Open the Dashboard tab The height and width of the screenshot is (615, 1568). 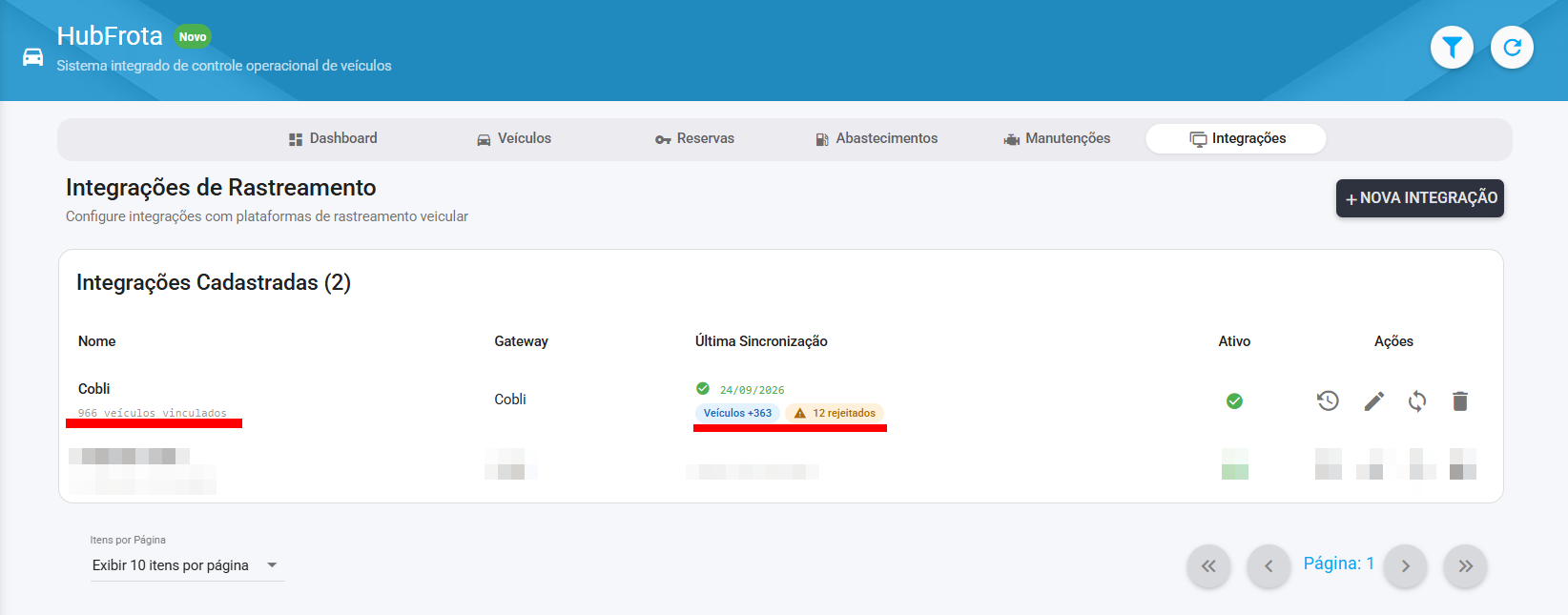pyautogui.click(x=333, y=138)
